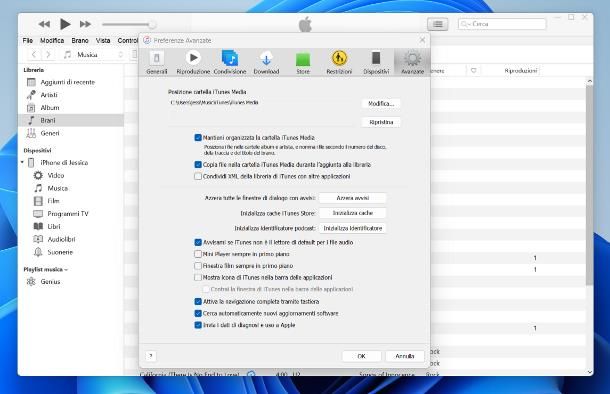Uncheck Invia i dati di diagnosi ad Apple
The height and width of the screenshot is (394, 610).
[198, 325]
